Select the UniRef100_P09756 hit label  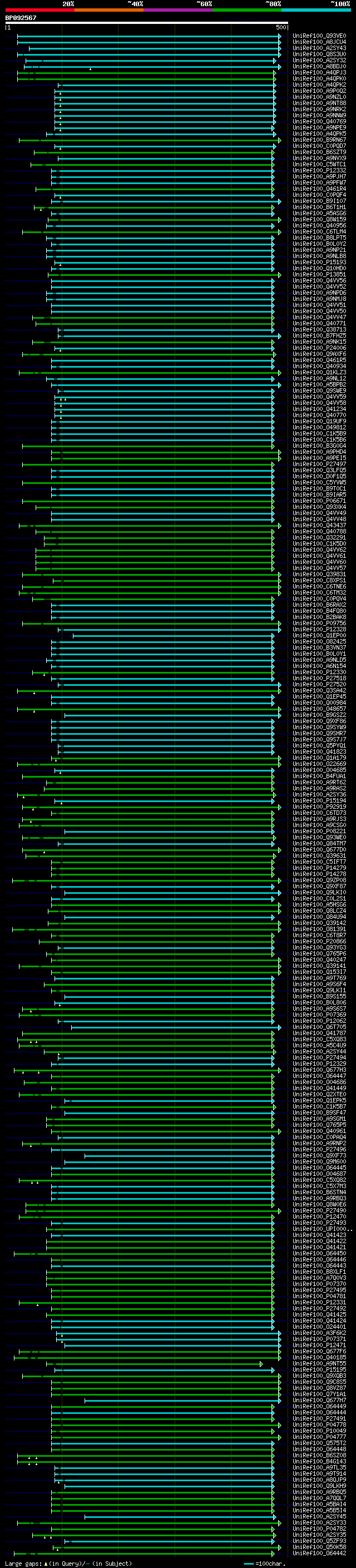click(x=319, y=624)
